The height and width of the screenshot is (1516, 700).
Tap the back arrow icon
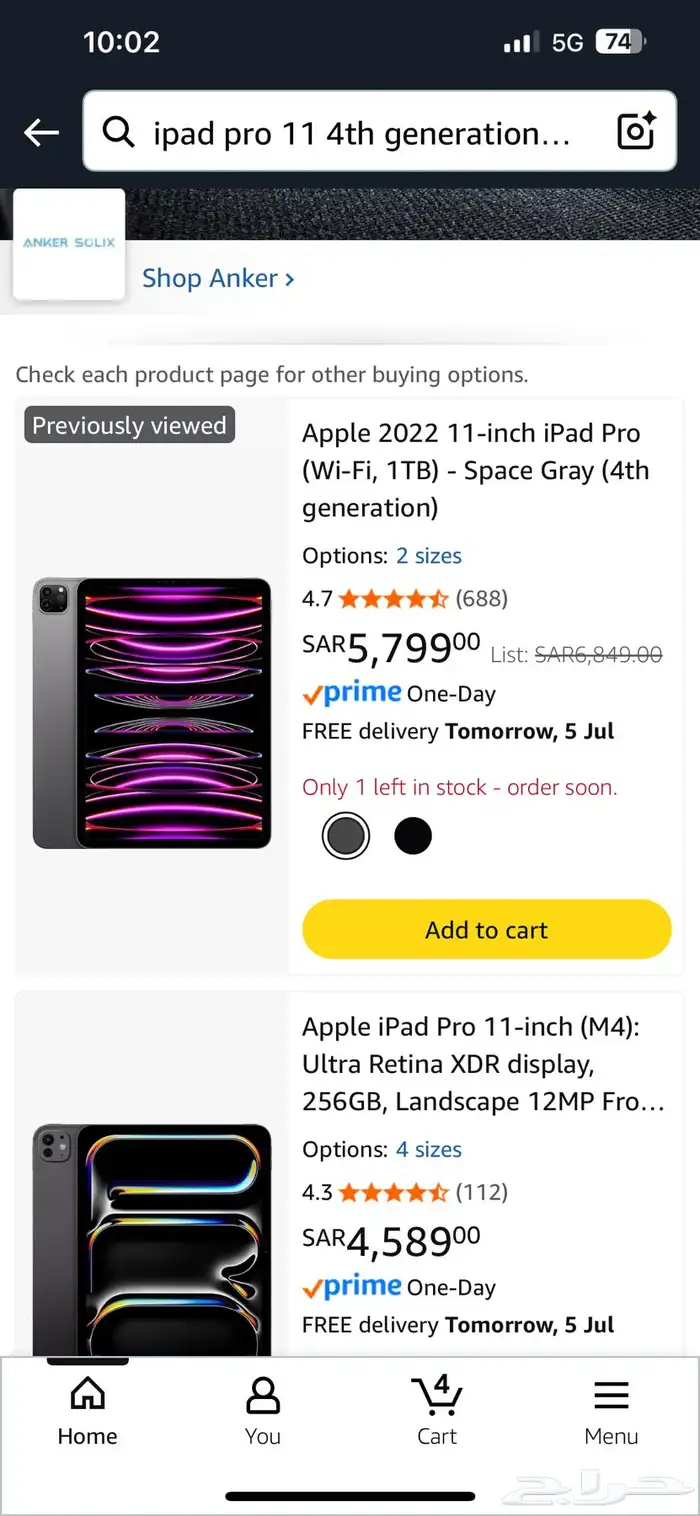click(41, 132)
